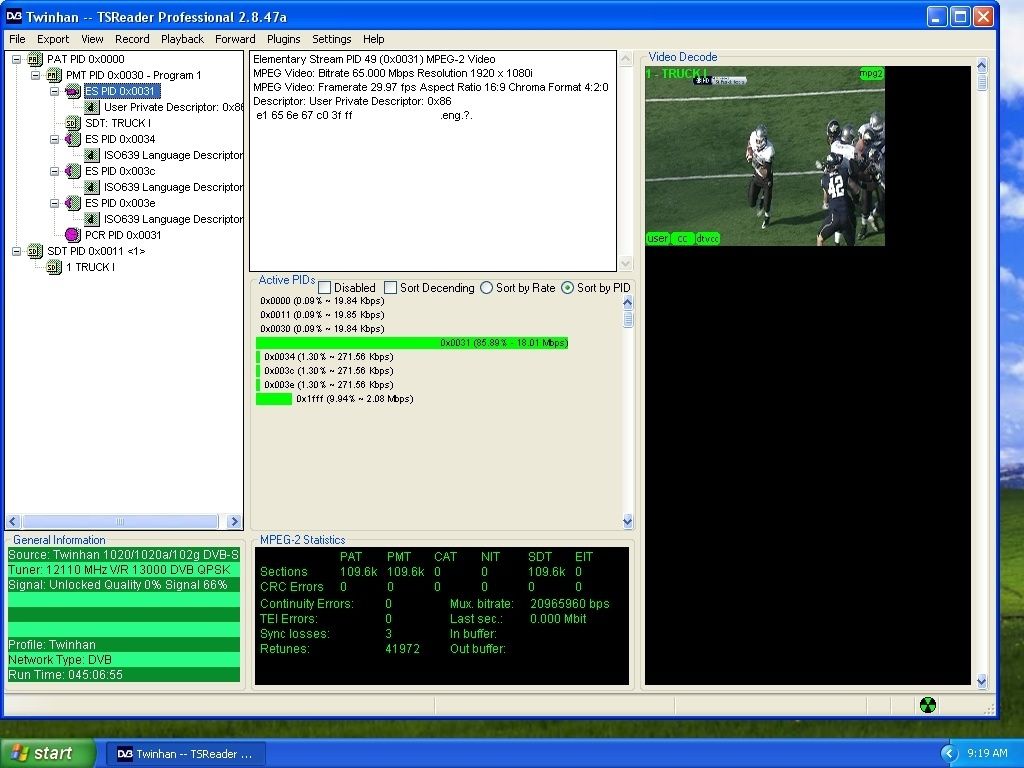Select the Sort by Rate radio button
This screenshot has height=768, width=1024.
coord(487,287)
